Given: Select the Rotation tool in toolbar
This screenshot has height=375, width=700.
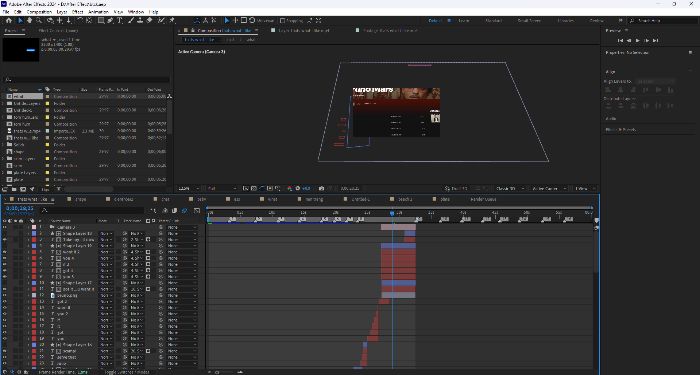Looking at the screenshot, I should tap(79, 21).
